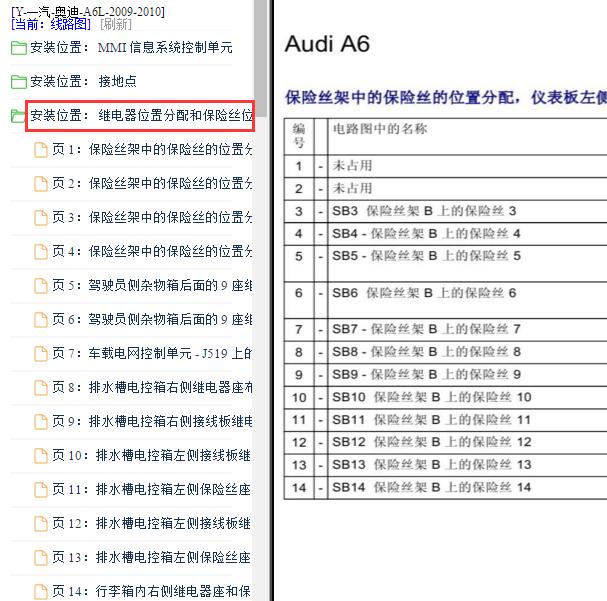Click the 刷新 refresh link

pyautogui.click(x=116, y=24)
